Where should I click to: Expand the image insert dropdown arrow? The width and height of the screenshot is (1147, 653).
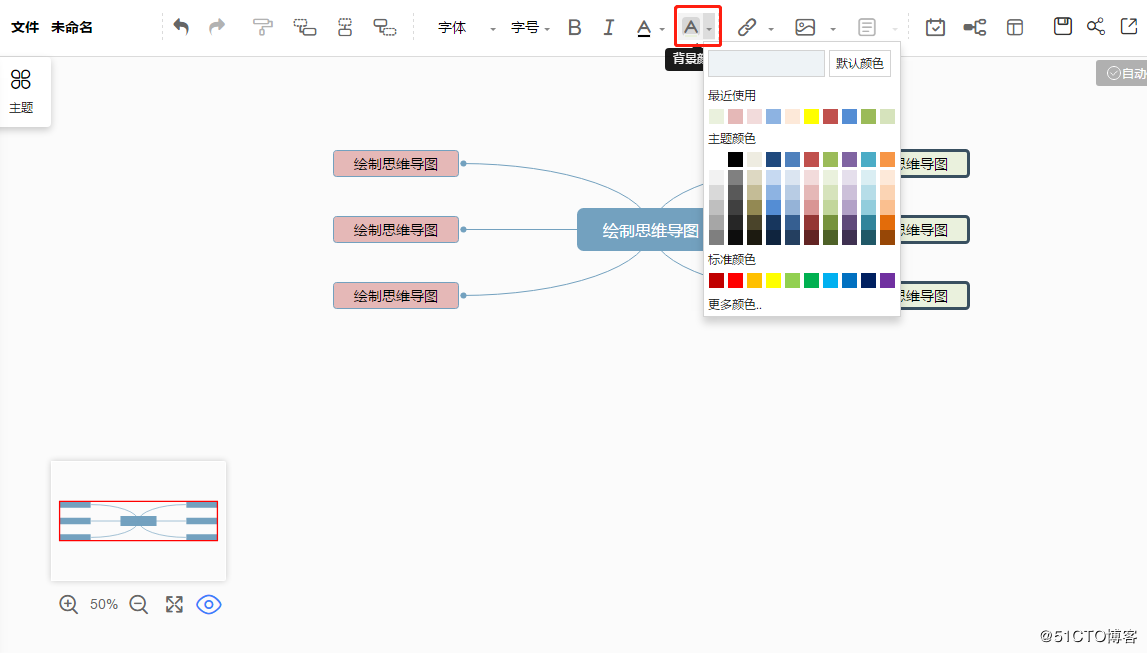[x=833, y=29]
